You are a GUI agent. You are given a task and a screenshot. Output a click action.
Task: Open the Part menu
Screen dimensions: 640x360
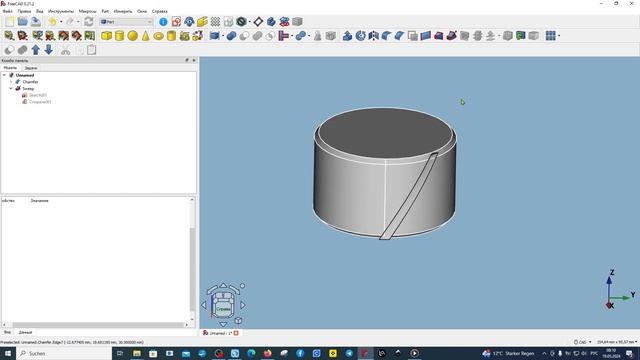[x=105, y=11]
